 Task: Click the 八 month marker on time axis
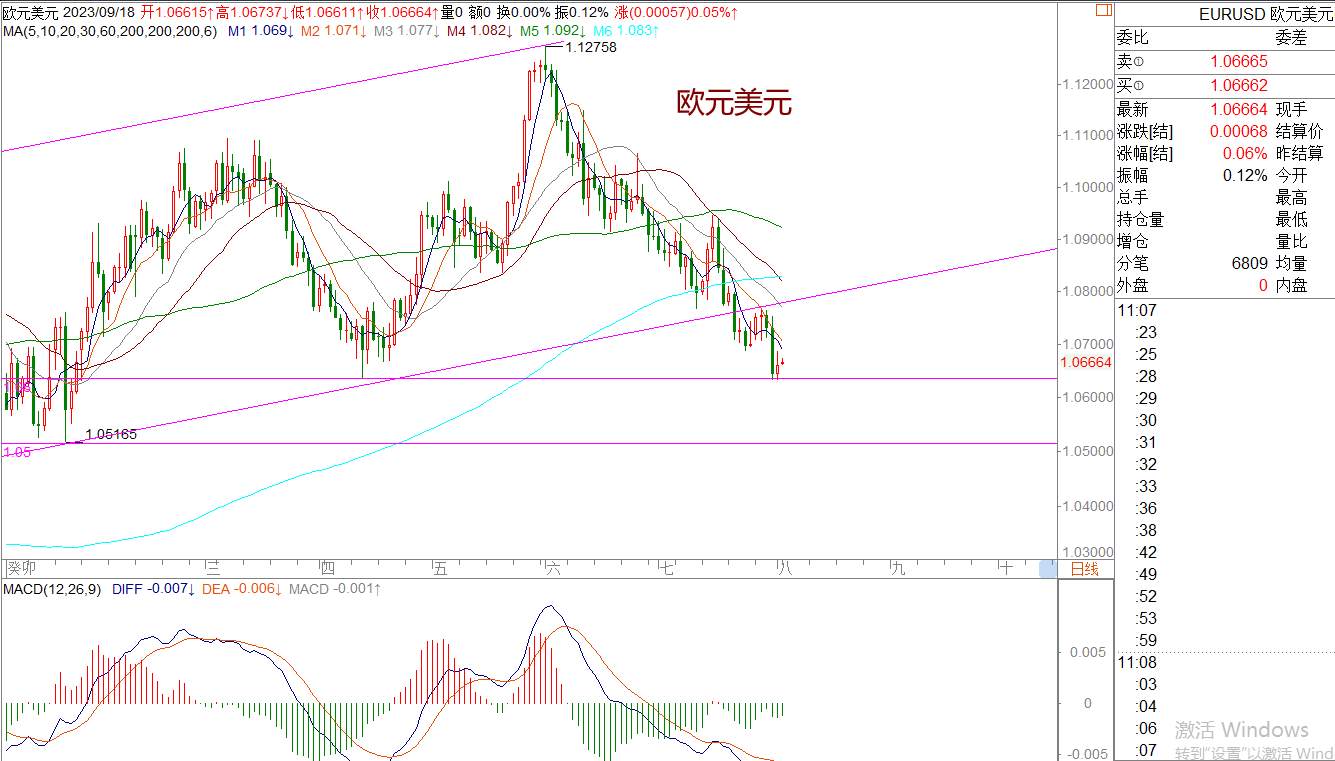pos(784,569)
